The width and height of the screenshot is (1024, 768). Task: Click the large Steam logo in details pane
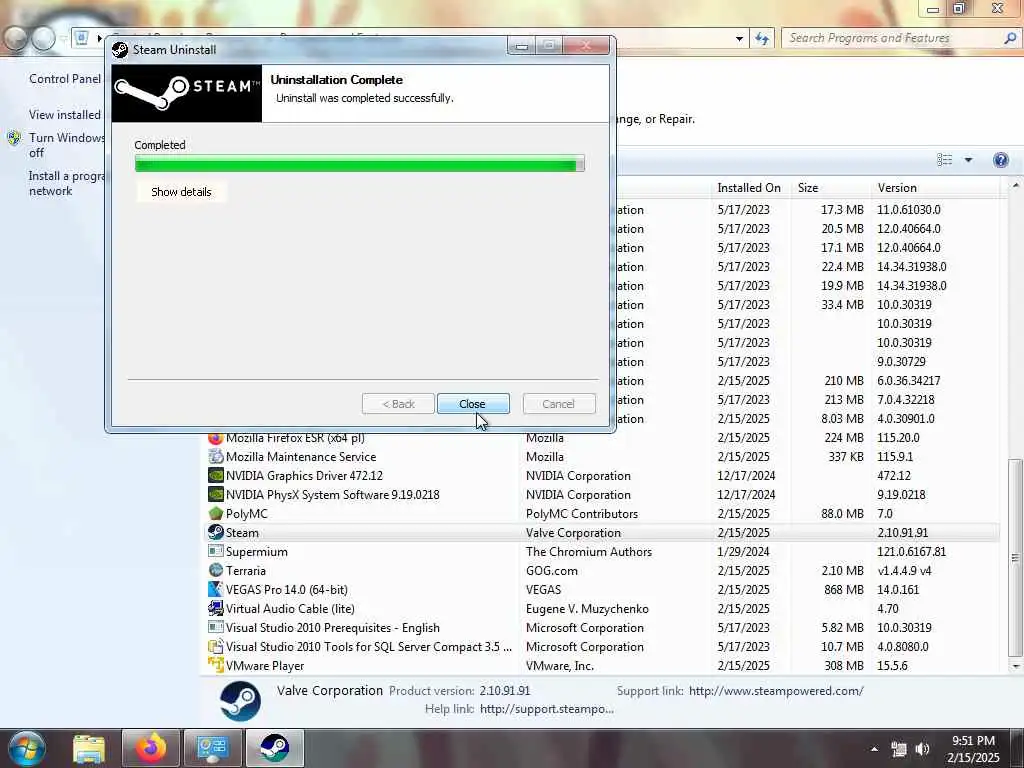click(x=240, y=701)
